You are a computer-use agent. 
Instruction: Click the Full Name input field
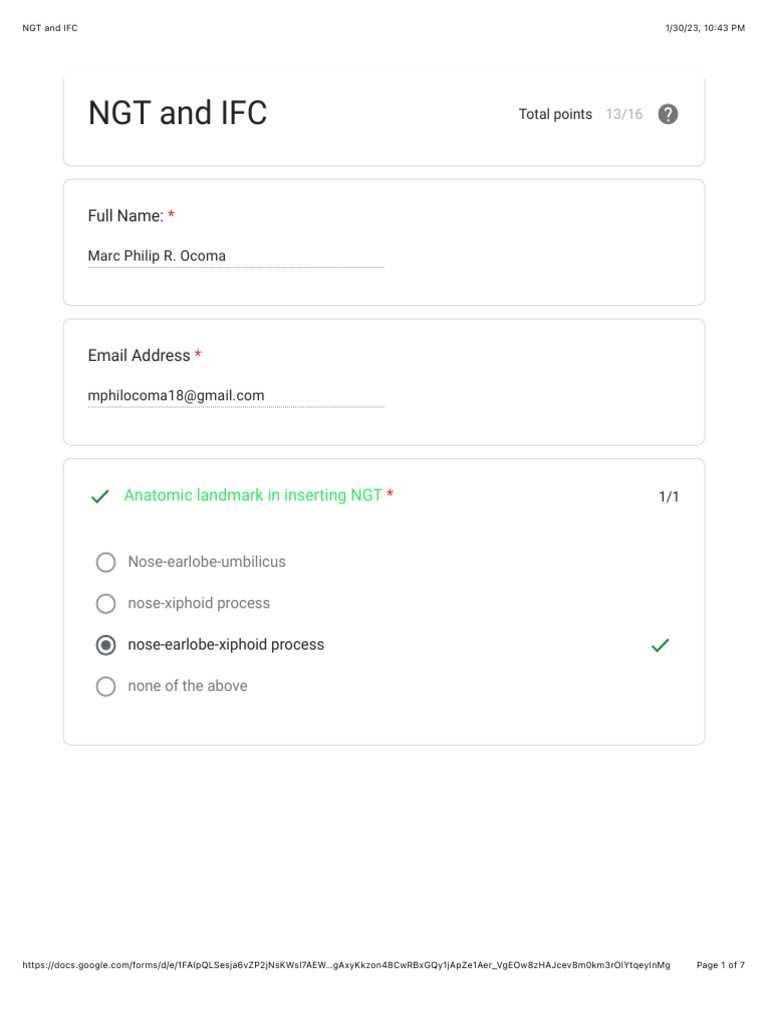(x=235, y=256)
